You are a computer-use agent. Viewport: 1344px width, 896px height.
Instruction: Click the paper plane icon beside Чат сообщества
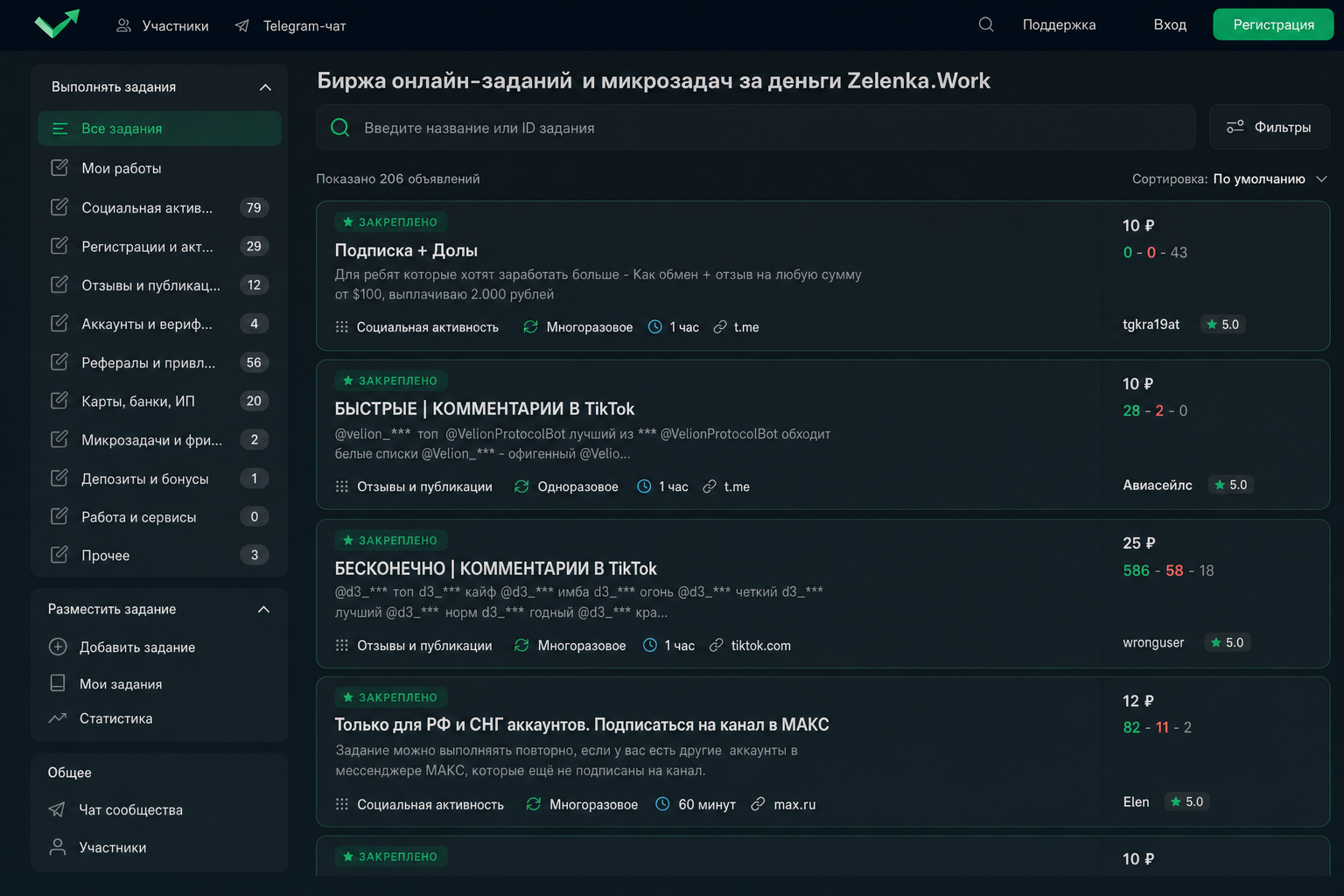57,809
